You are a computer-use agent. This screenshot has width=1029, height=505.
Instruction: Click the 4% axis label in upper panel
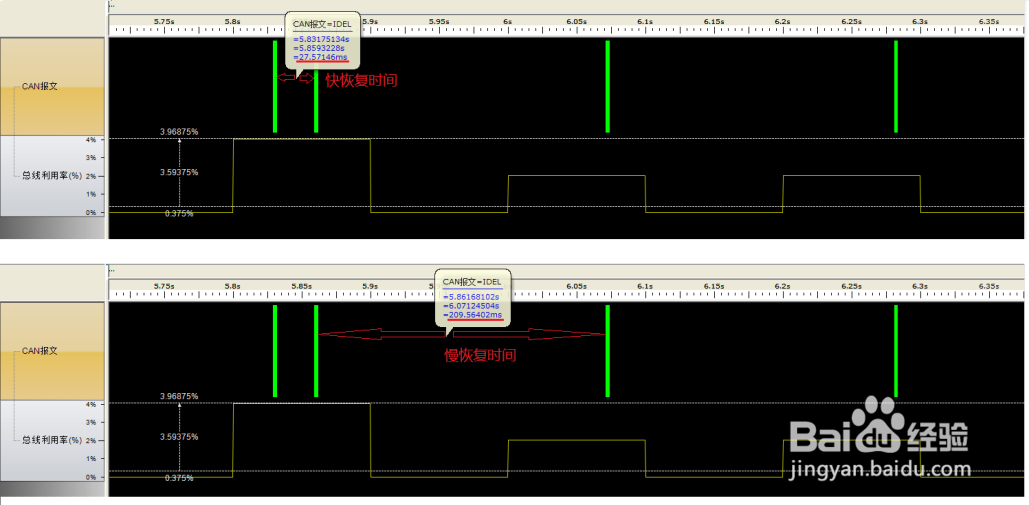click(x=91, y=140)
